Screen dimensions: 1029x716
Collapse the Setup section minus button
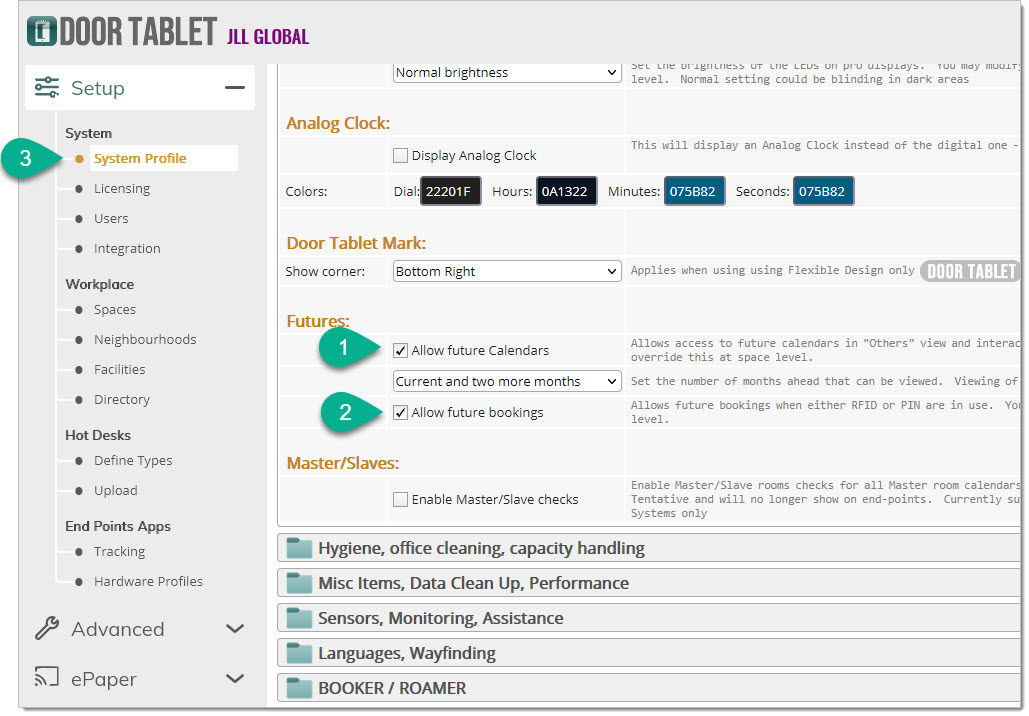(235, 88)
